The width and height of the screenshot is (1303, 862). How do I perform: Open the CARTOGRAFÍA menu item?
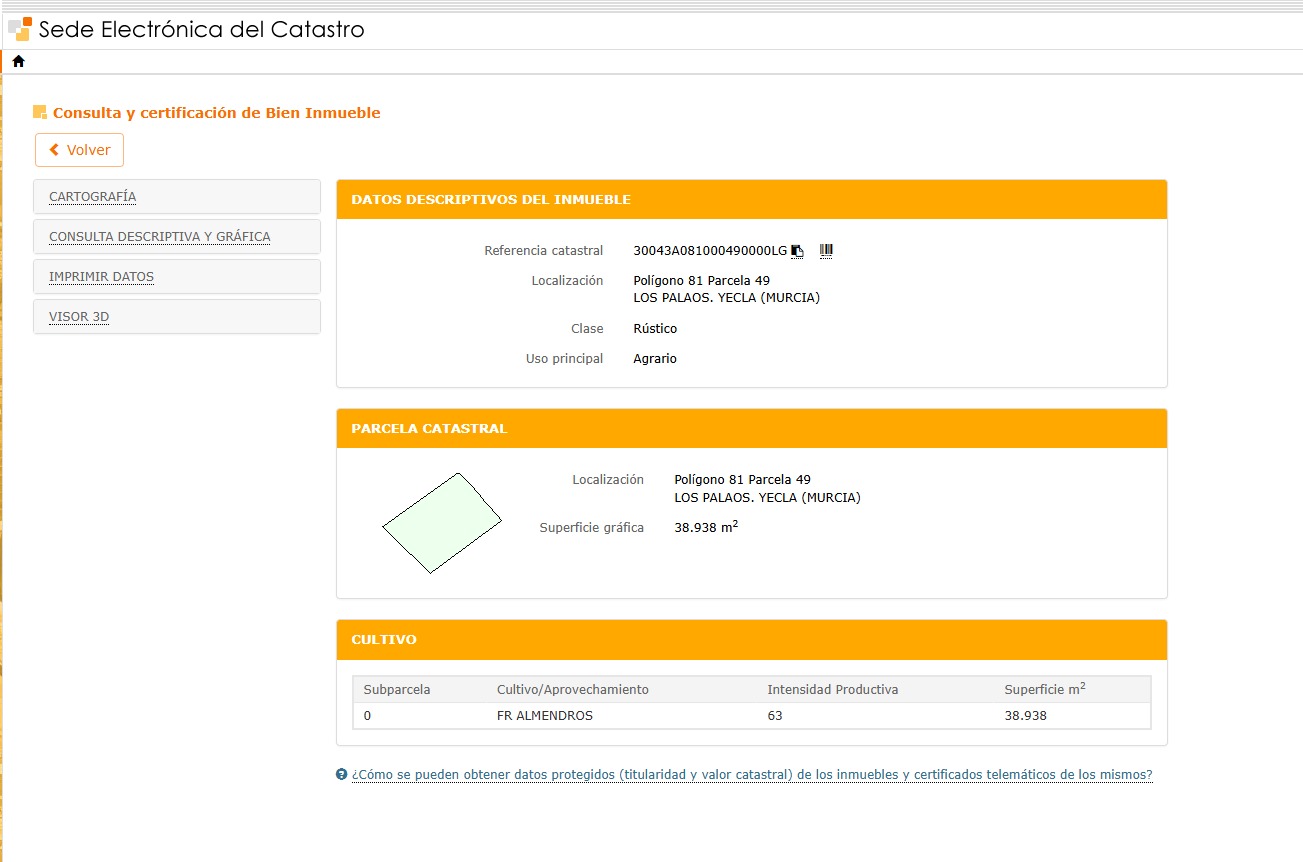tap(177, 197)
